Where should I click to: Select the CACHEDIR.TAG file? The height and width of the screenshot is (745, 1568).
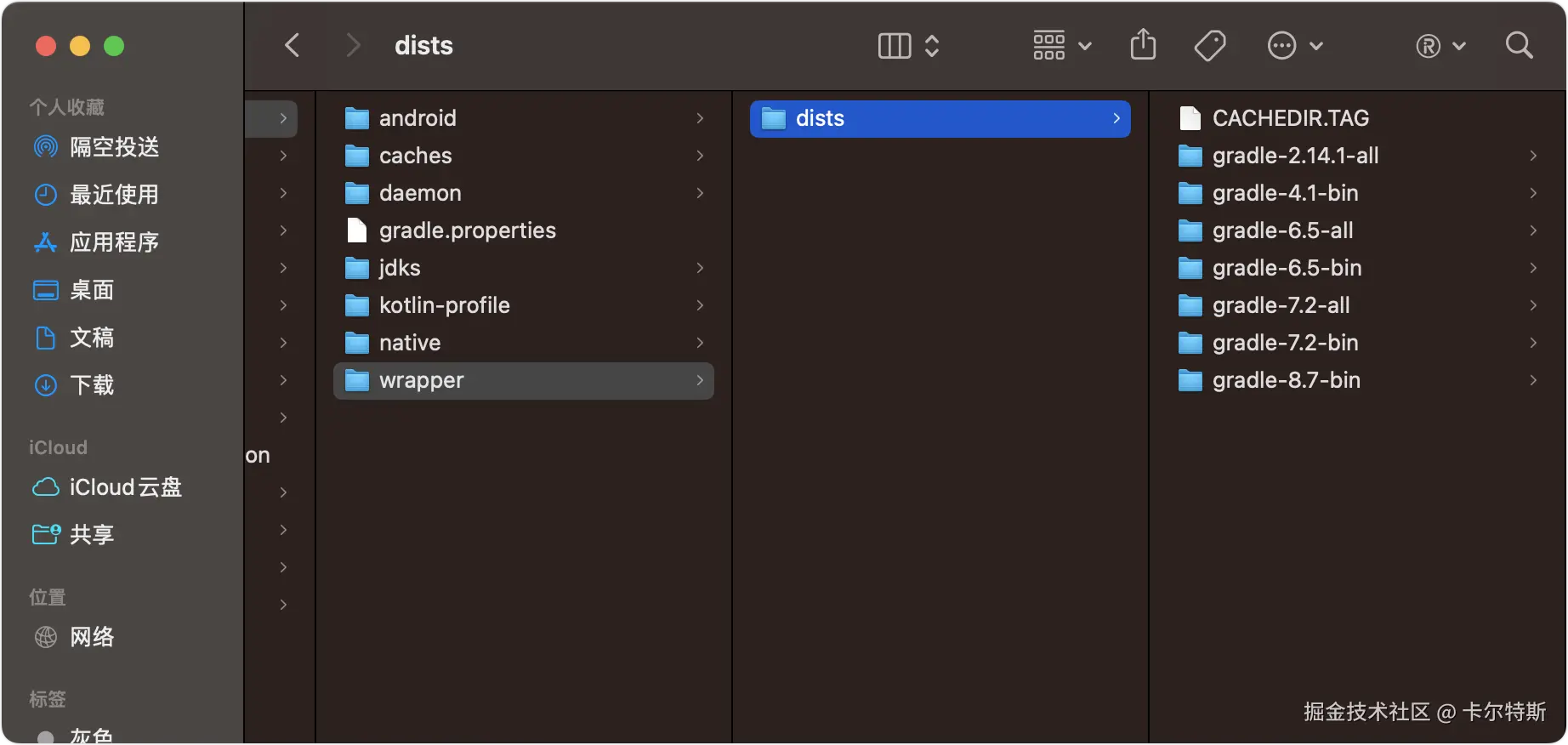click(x=1290, y=118)
